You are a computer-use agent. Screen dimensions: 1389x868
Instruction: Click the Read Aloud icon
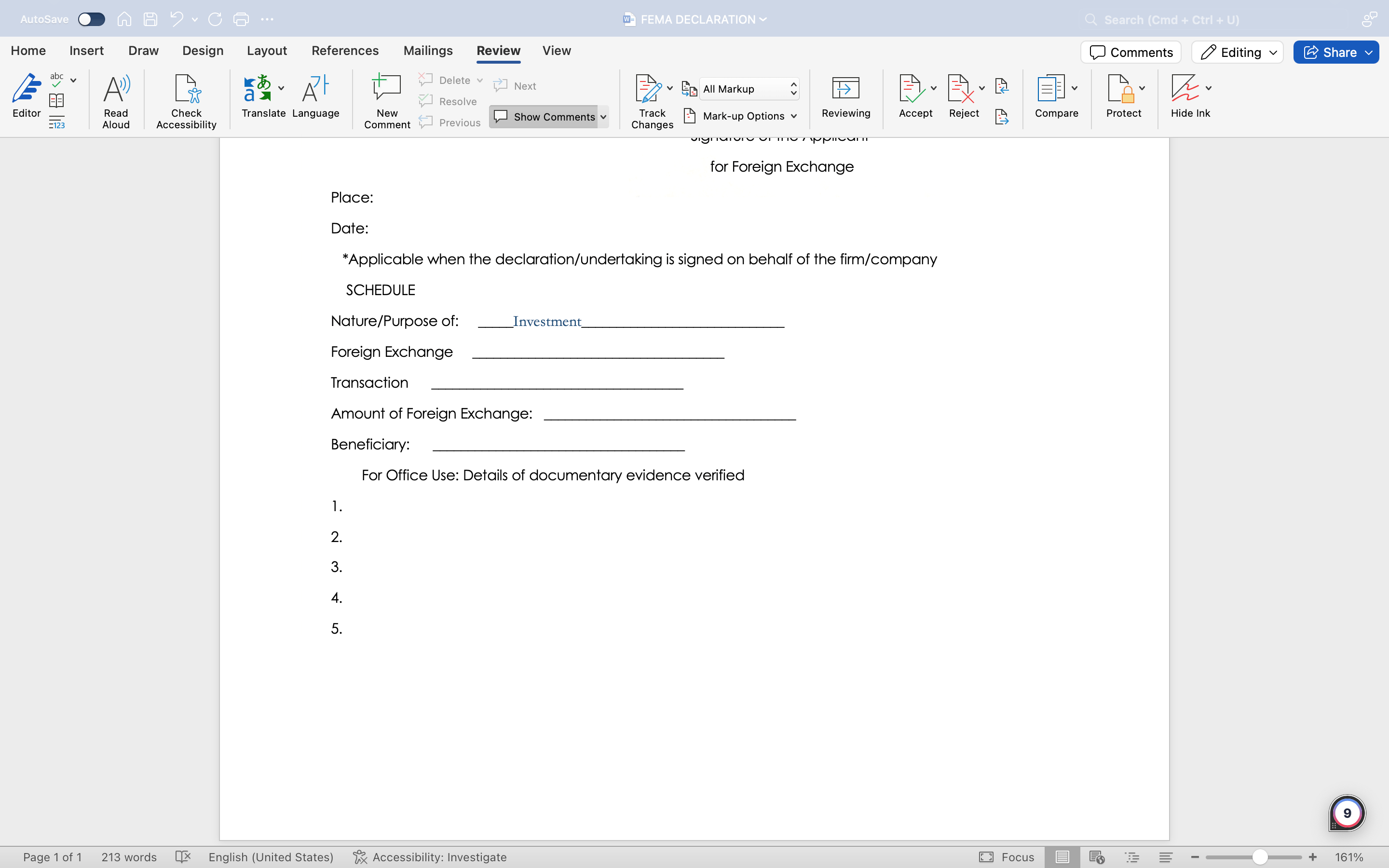click(x=116, y=100)
